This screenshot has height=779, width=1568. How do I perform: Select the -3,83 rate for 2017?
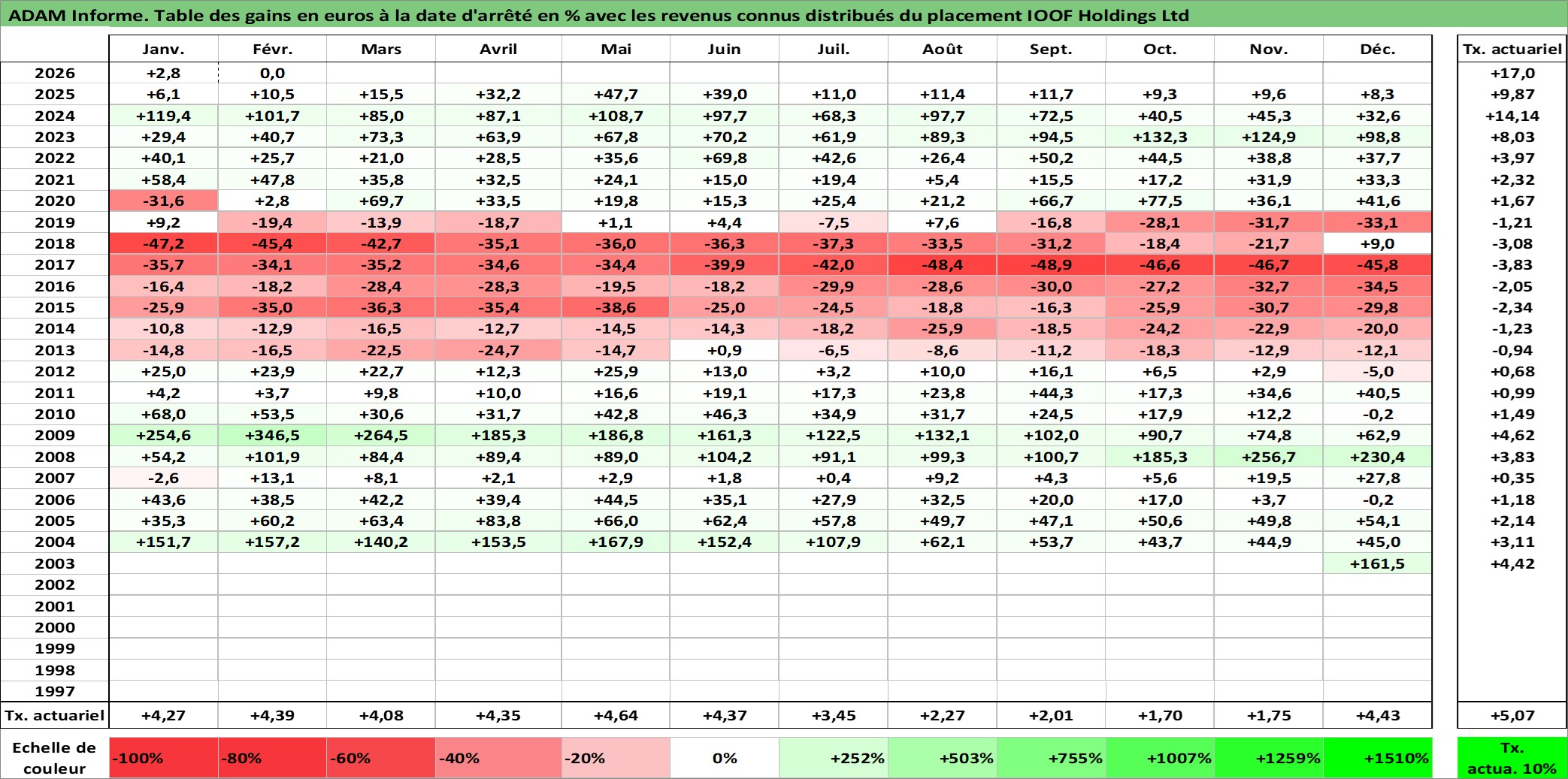tap(1512, 264)
